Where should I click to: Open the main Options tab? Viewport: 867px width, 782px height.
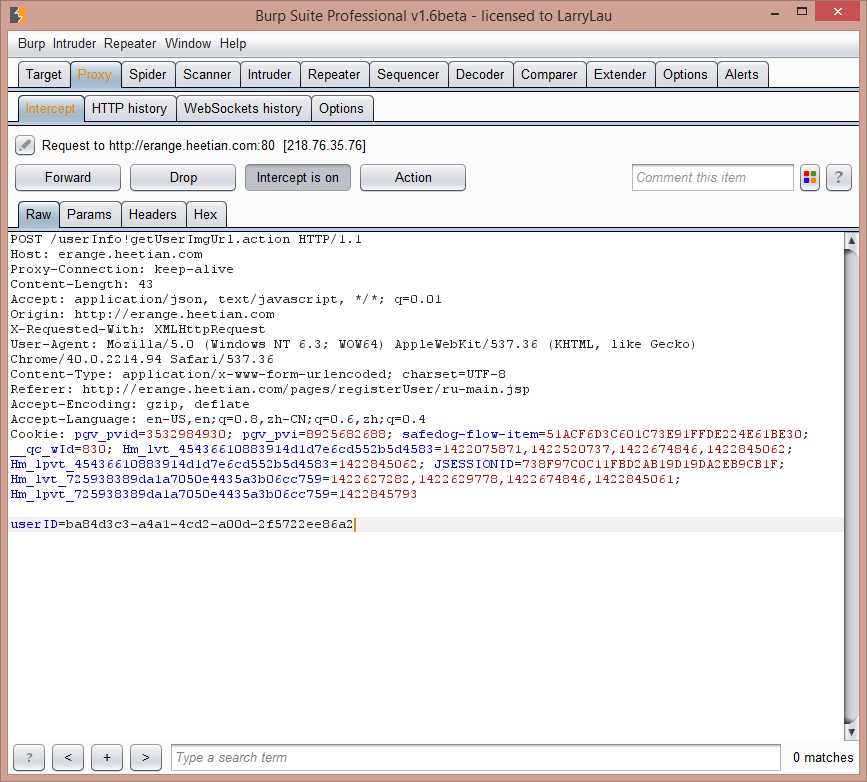[x=685, y=75]
